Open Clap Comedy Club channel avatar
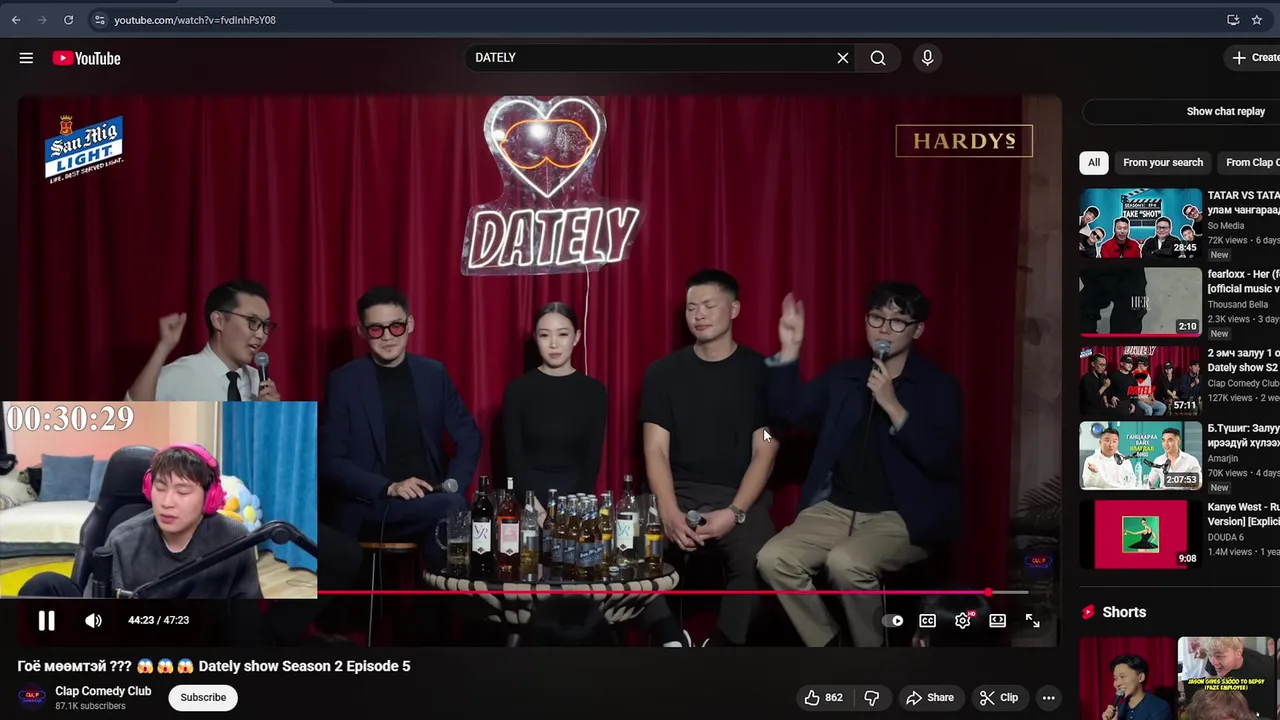Screen dimensions: 1280x720 32,697
